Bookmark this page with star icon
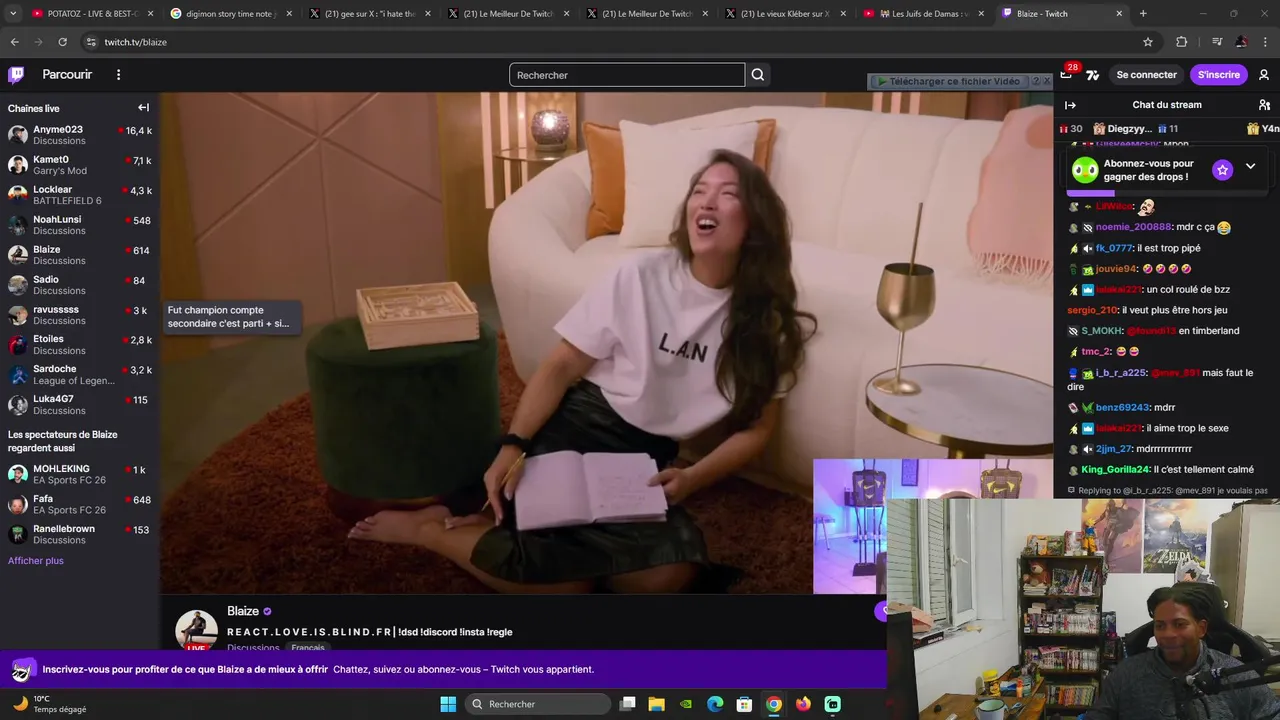1280x720 pixels. 1148,42
